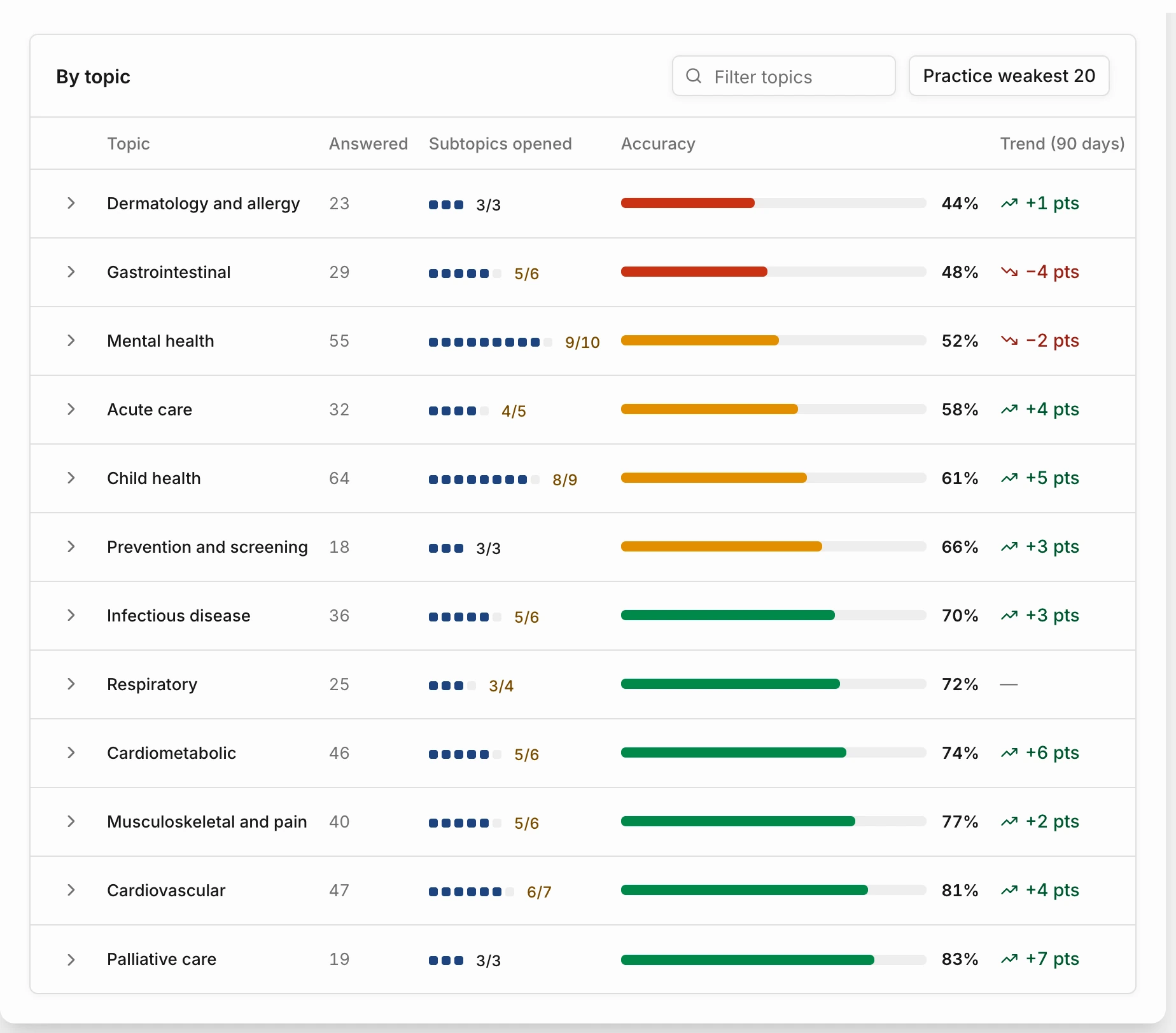Click Prevention and screening trend arrow icon
Viewport: 1176px width, 1033px height.
[1009, 547]
